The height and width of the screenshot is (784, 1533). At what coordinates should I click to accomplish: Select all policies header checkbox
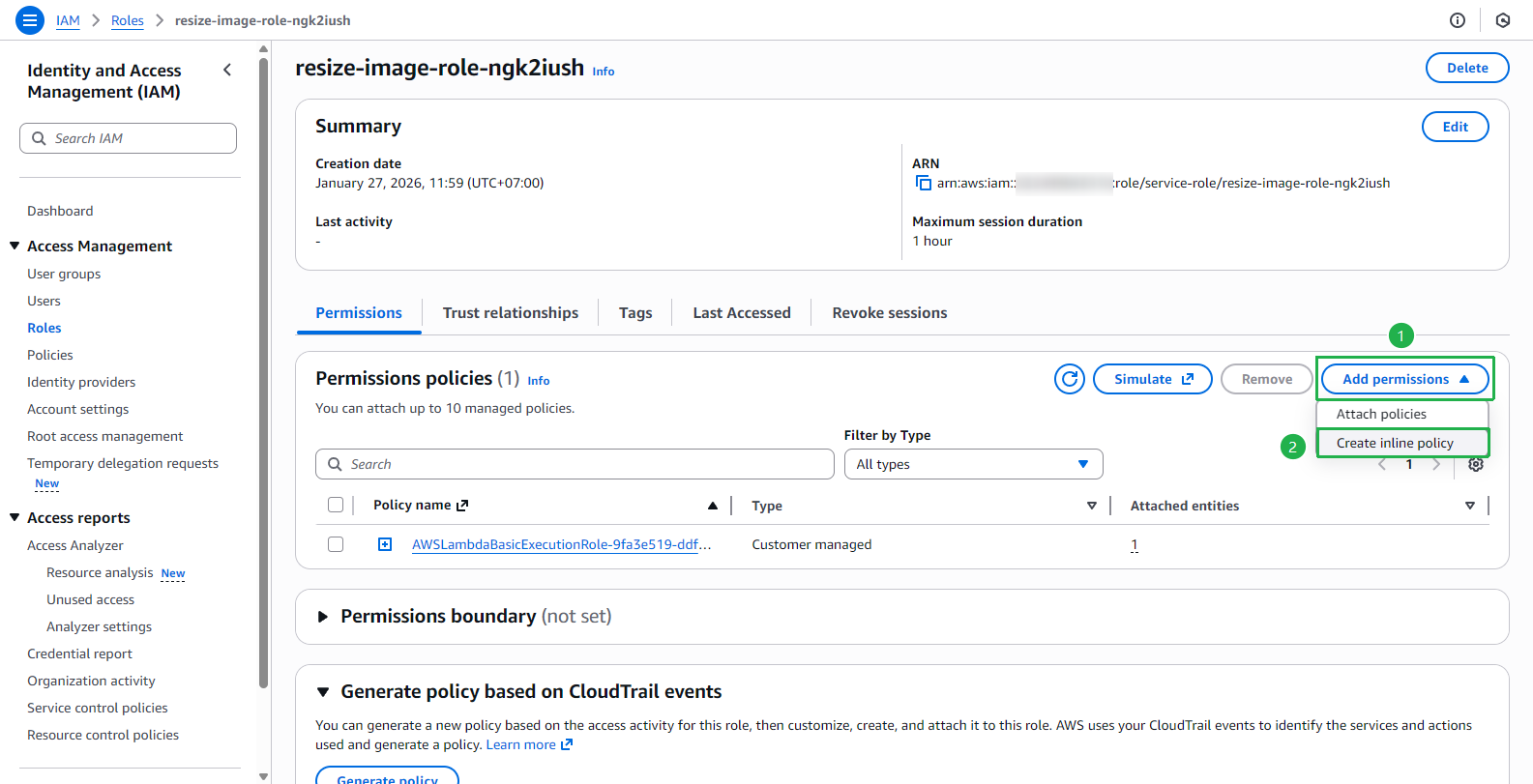coord(336,505)
